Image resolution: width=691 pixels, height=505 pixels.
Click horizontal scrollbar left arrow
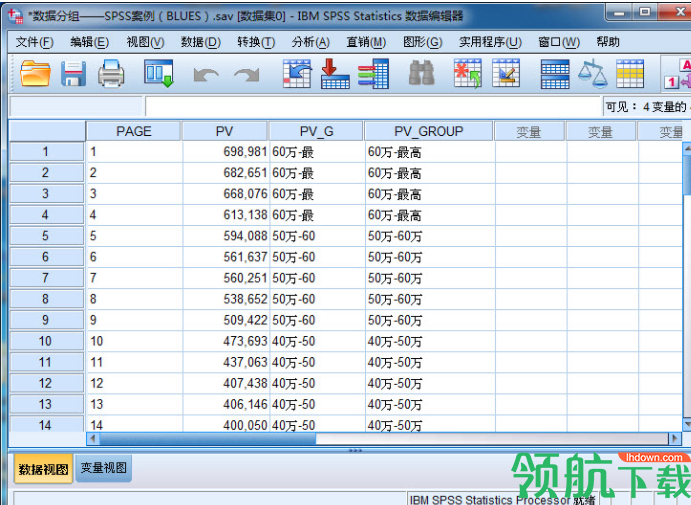click(x=93, y=438)
